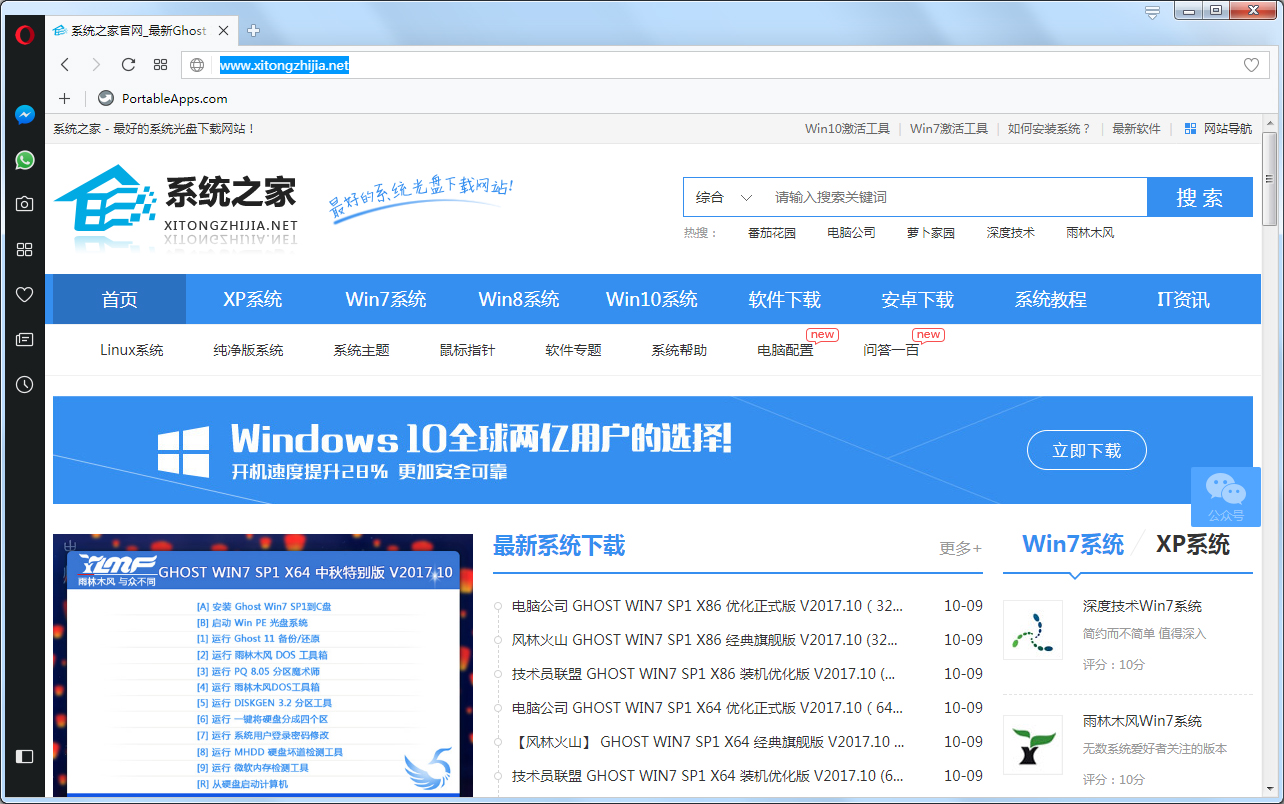Open the IT资讯 navigation item
Image resolution: width=1284 pixels, height=804 pixels.
[1184, 299]
